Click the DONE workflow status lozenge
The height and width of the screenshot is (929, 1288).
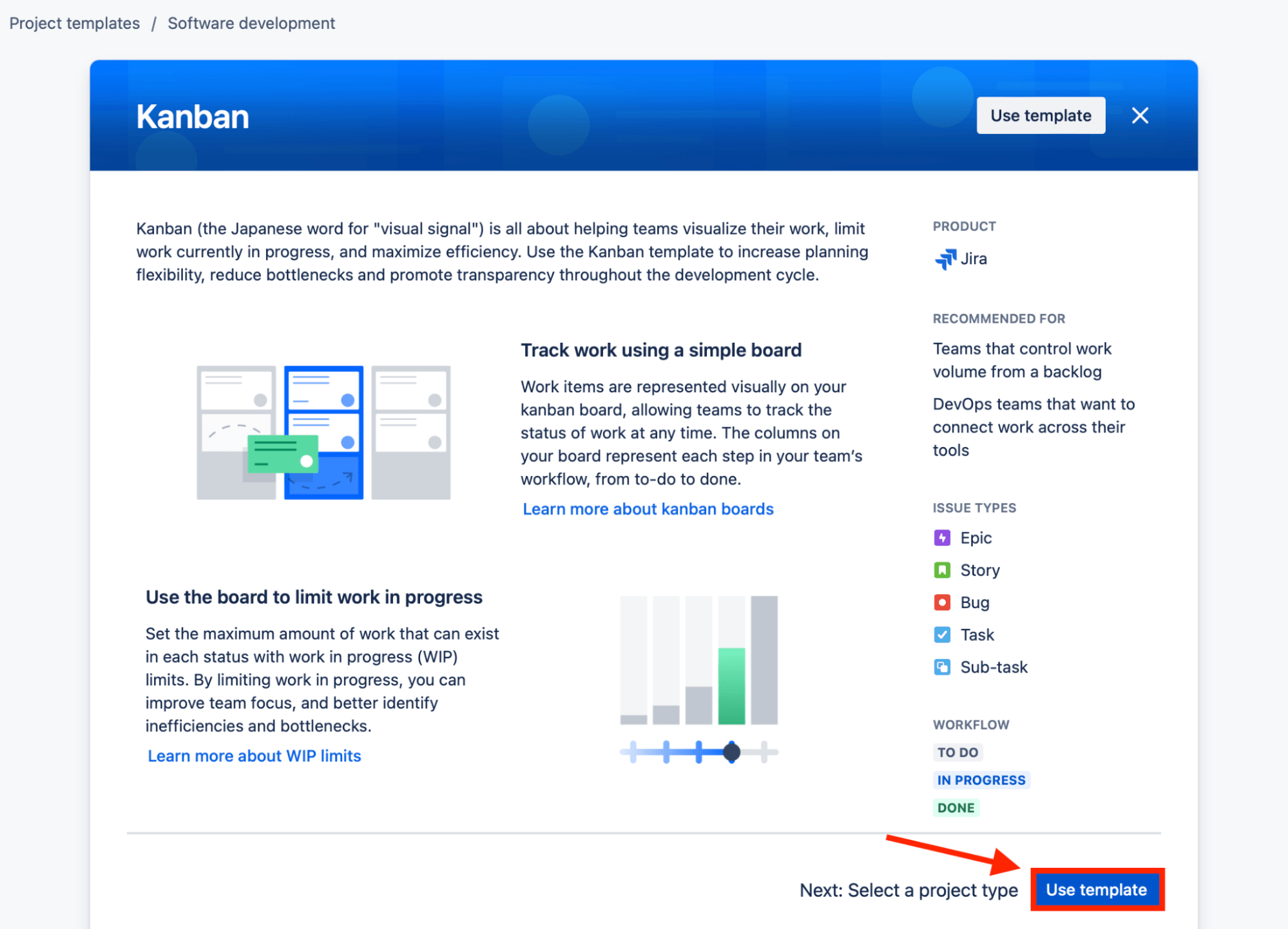(x=956, y=807)
